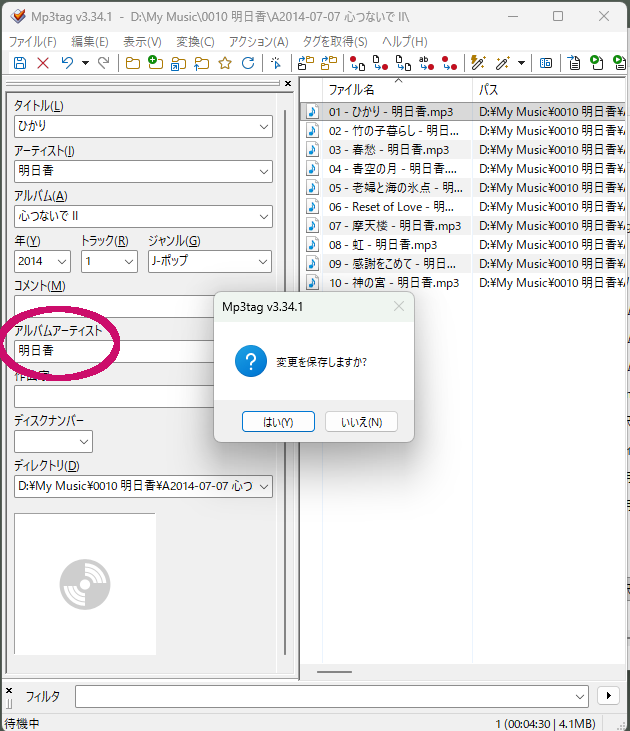Screen dimensions: 630x731
Task: Click the Filename to Tag convert icon
Action: coord(381,63)
